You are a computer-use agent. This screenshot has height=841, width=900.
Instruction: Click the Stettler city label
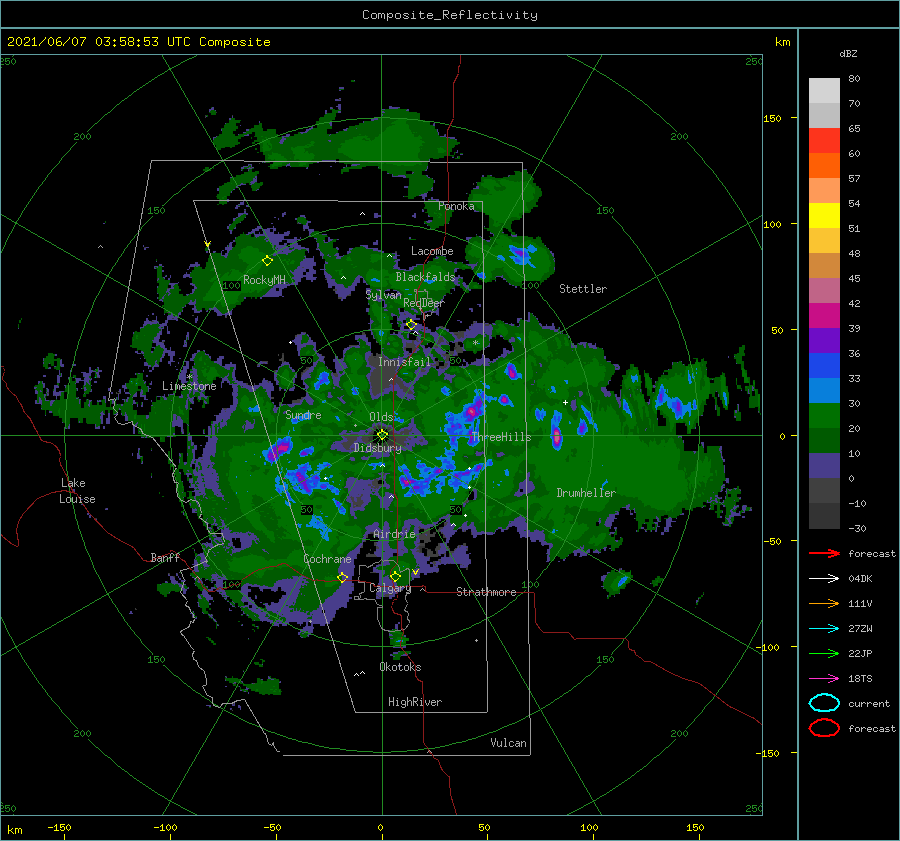[x=583, y=289]
